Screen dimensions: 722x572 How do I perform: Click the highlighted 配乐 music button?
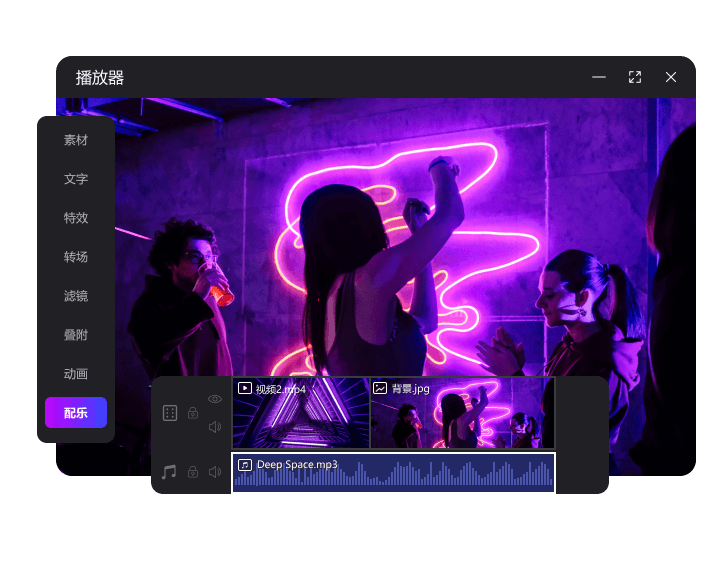76,413
